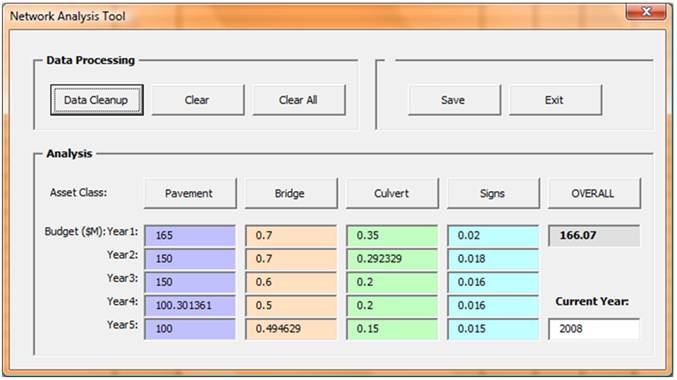
Task: Select the Bridge Year3 field showing 0.6
Action: (291, 282)
